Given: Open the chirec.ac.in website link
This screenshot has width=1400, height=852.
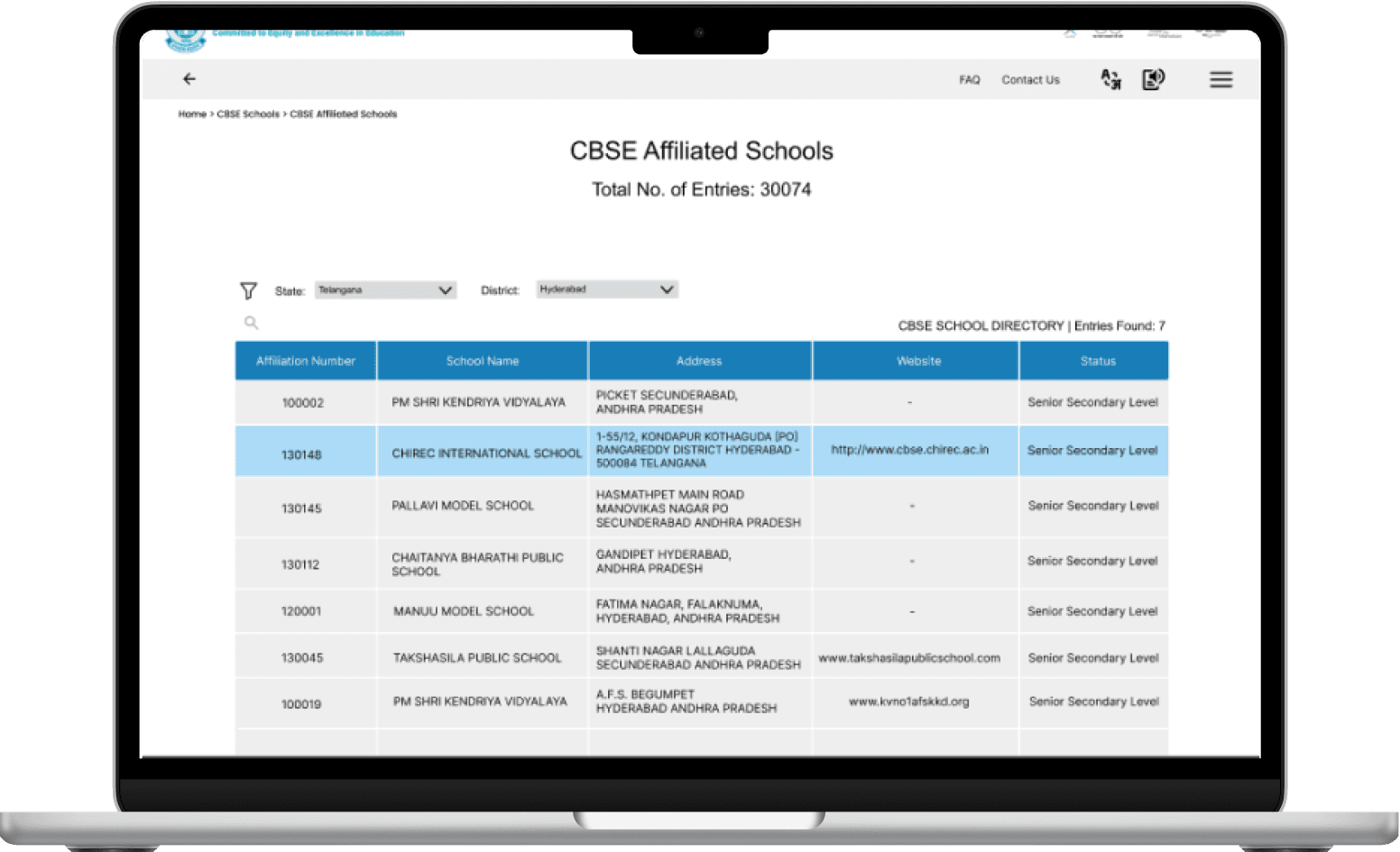Looking at the screenshot, I should coord(910,449).
